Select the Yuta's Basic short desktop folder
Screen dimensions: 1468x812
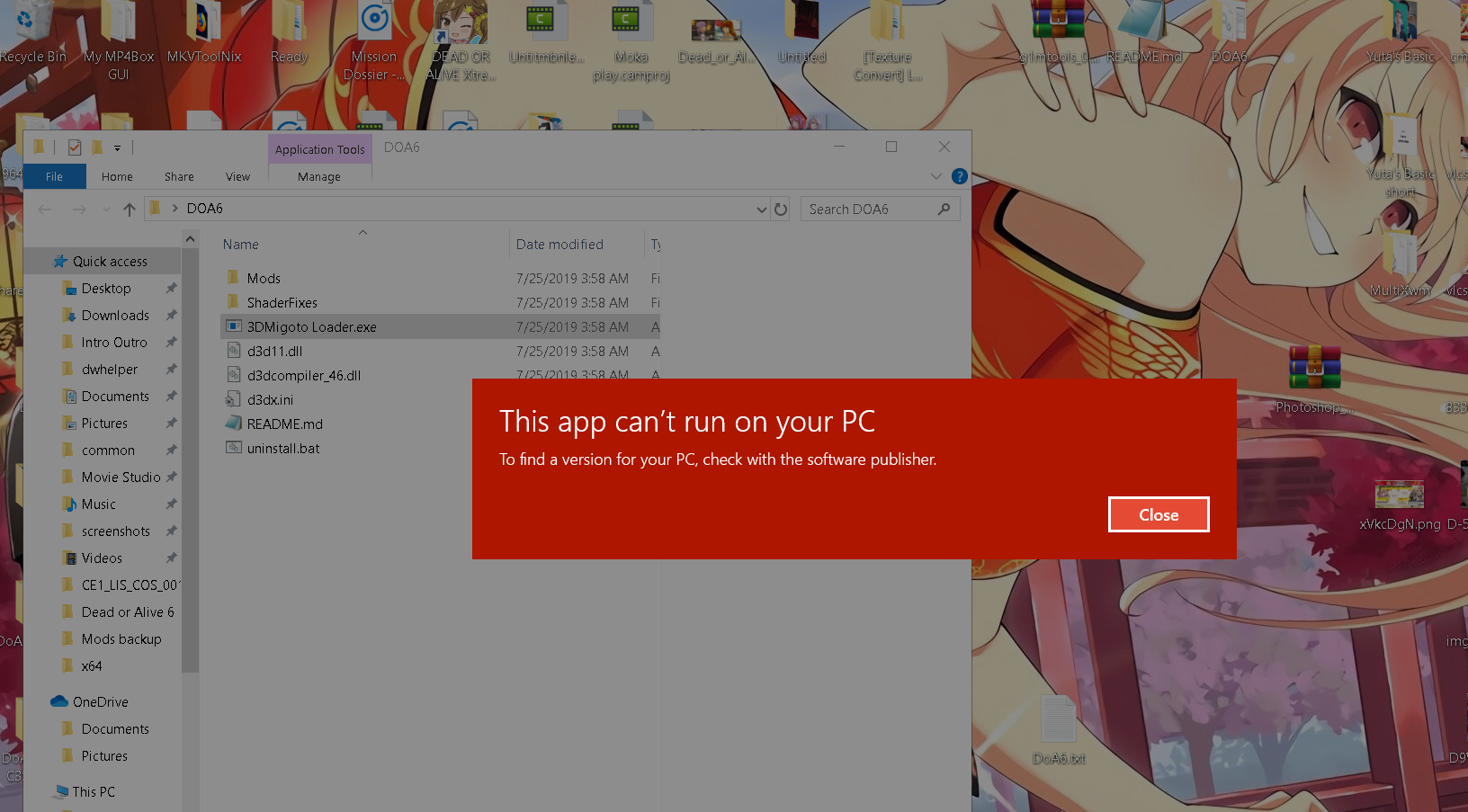(1401, 156)
